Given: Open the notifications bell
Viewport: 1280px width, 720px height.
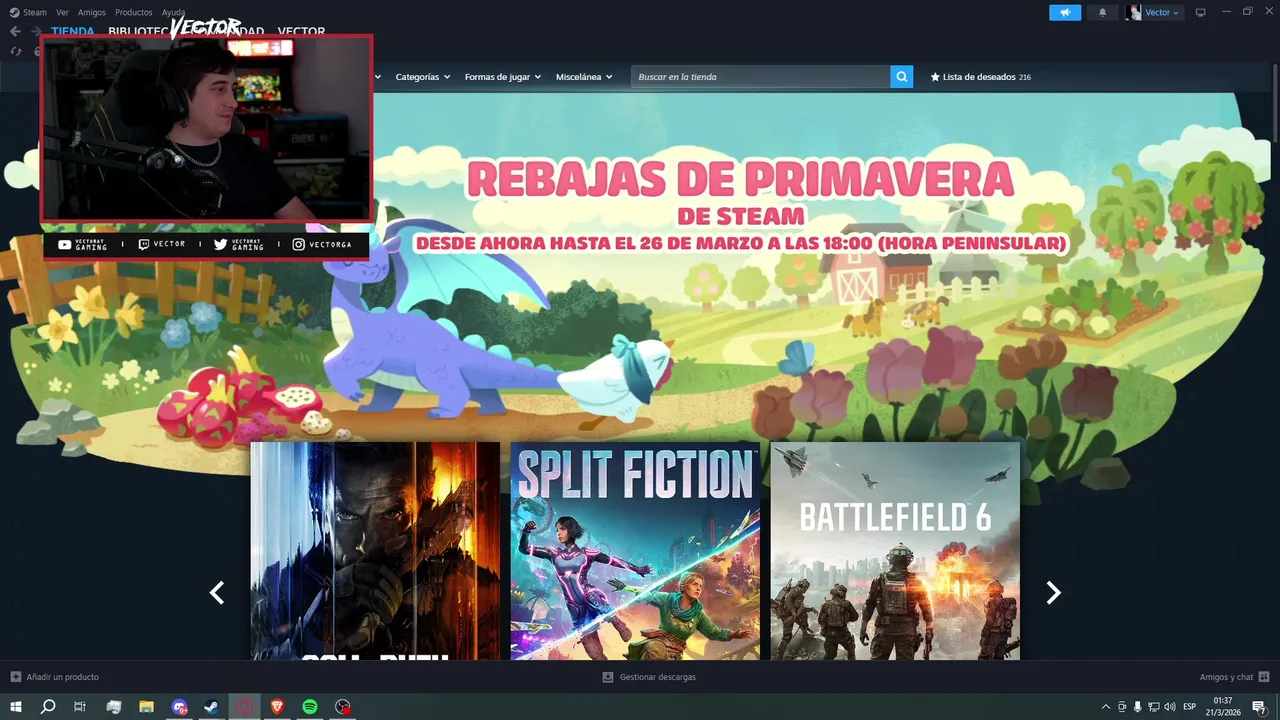Looking at the screenshot, I should point(1103,12).
